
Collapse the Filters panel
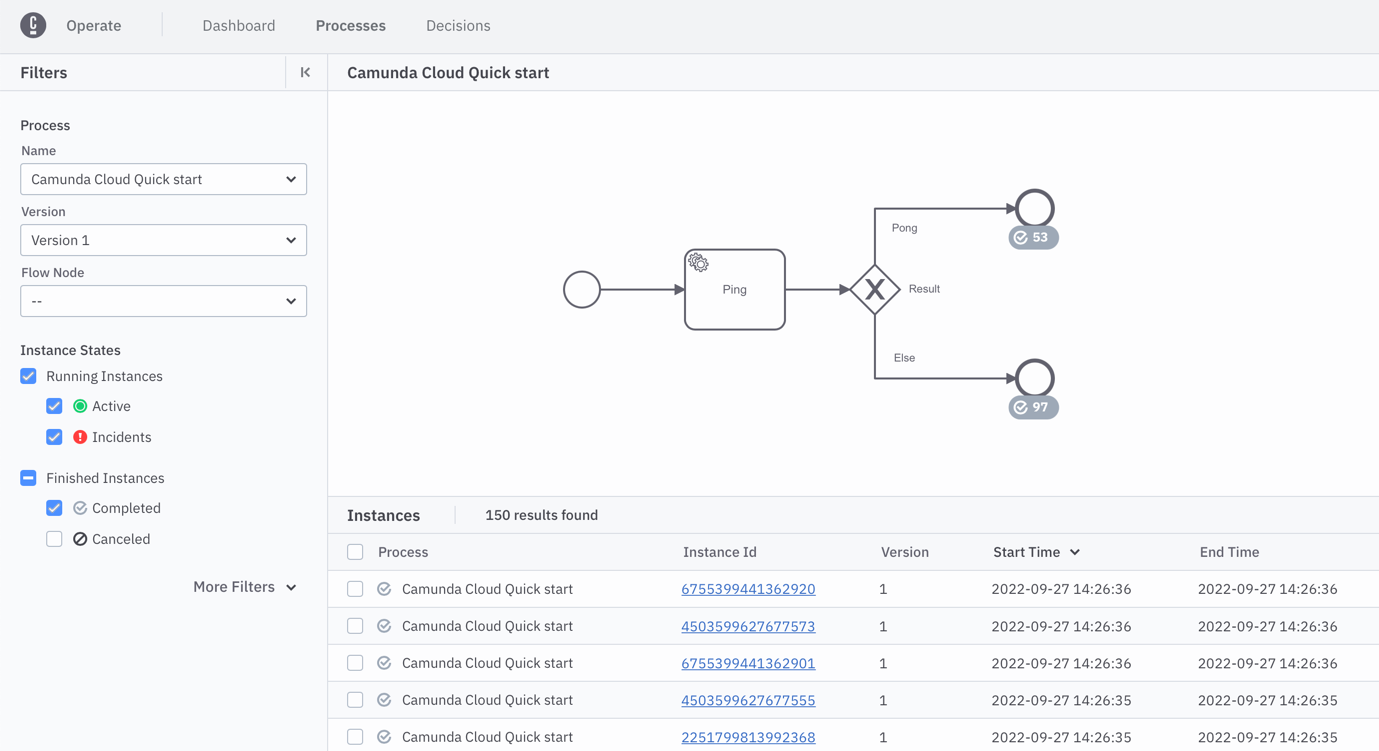pos(305,73)
